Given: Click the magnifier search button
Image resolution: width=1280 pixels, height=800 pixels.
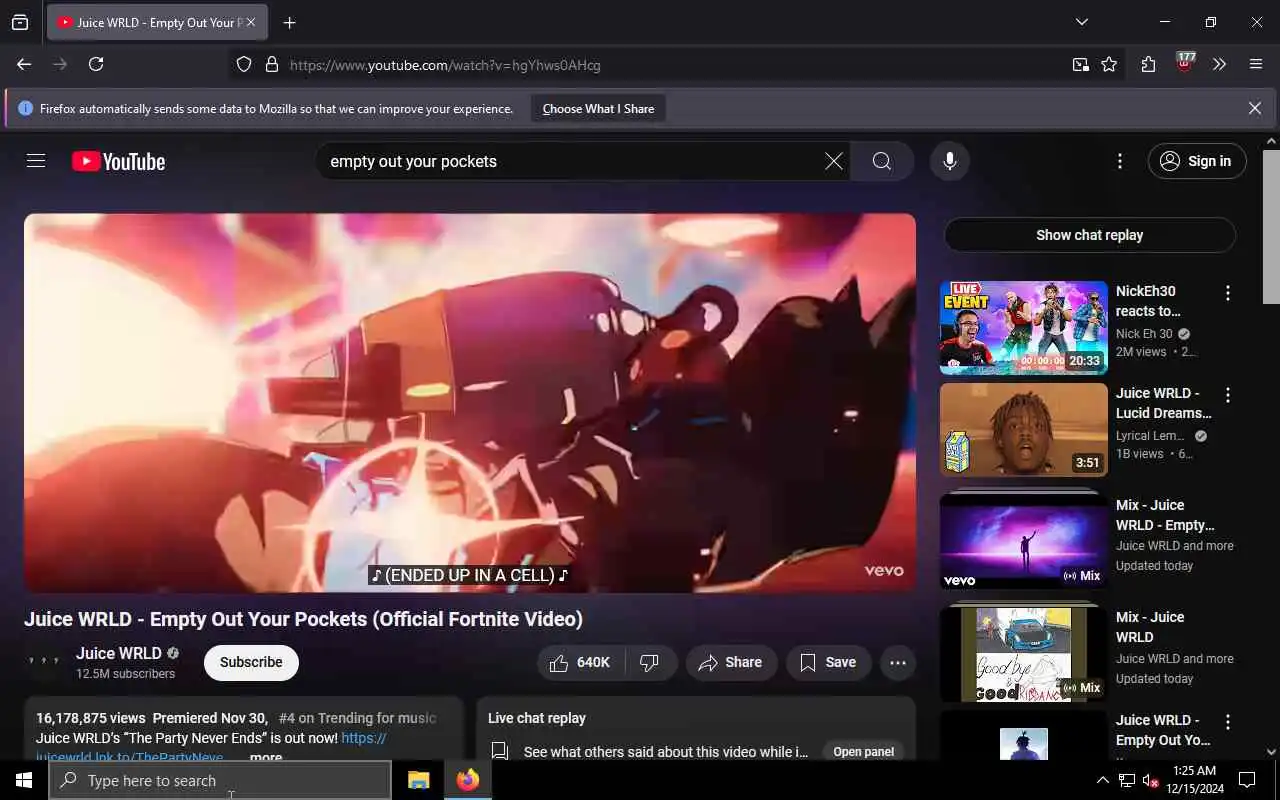Looking at the screenshot, I should click(x=881, y=161).
